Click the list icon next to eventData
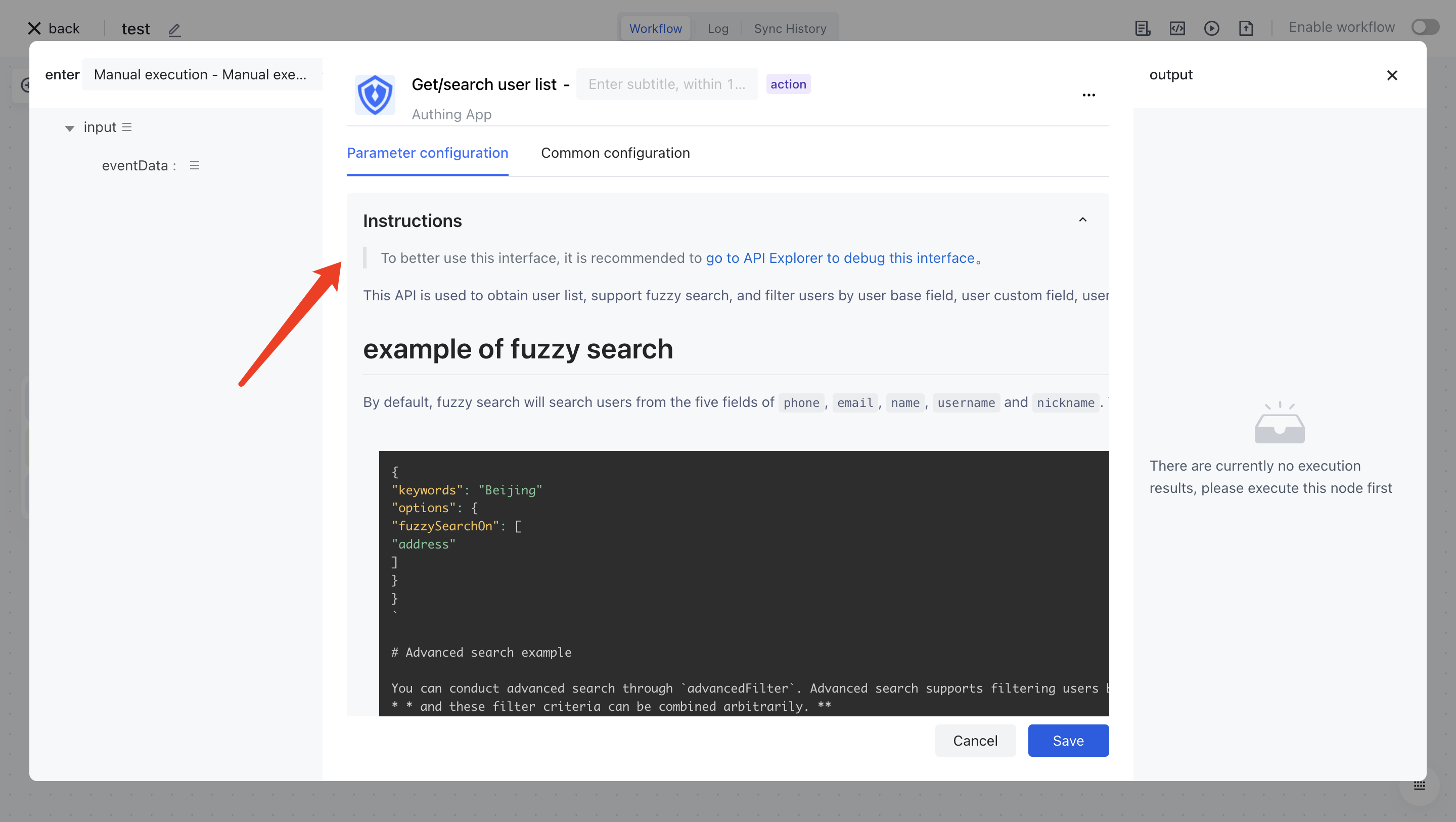This screenshot has width=1456, height=822. click(195, 166)
